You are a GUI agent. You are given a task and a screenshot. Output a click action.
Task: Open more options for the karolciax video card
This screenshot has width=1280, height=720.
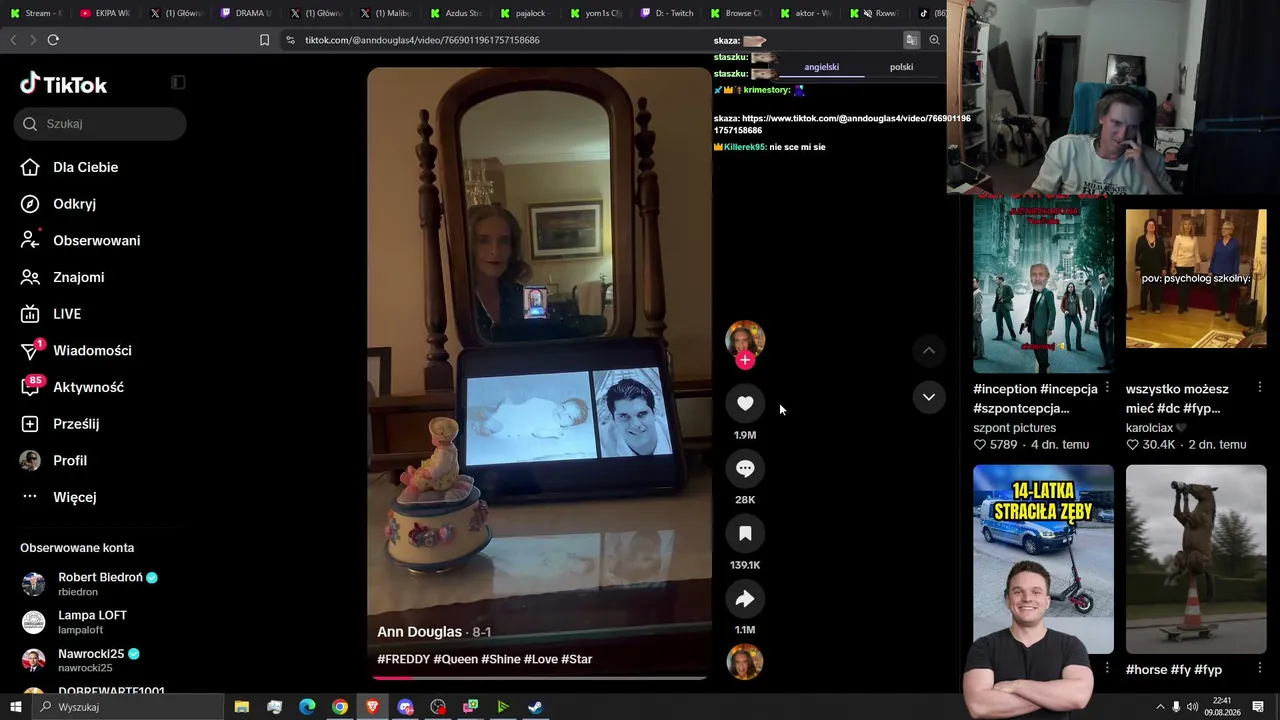coord(1259,388)
